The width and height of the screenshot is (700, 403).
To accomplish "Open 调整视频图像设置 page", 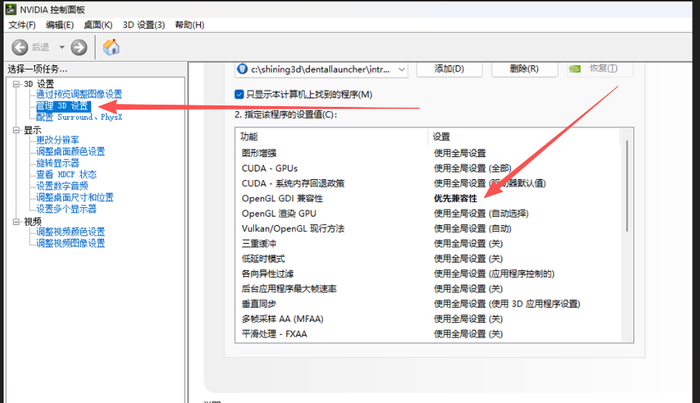I will pos(71,243).
